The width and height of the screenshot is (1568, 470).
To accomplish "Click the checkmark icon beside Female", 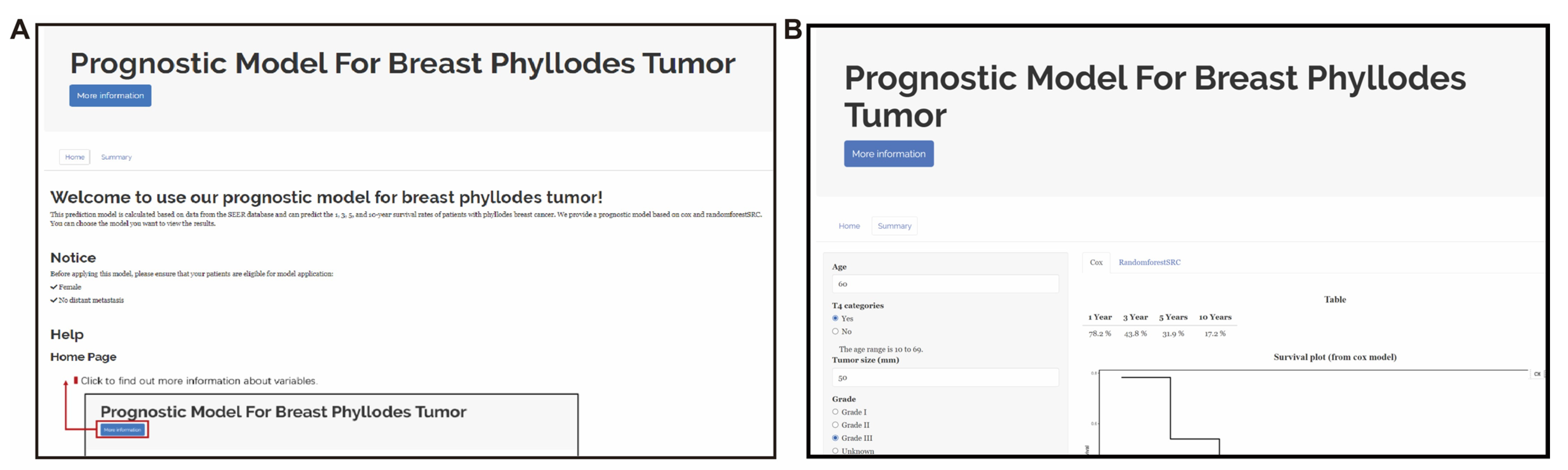I will pyautogui.click(x=54, y=287).
